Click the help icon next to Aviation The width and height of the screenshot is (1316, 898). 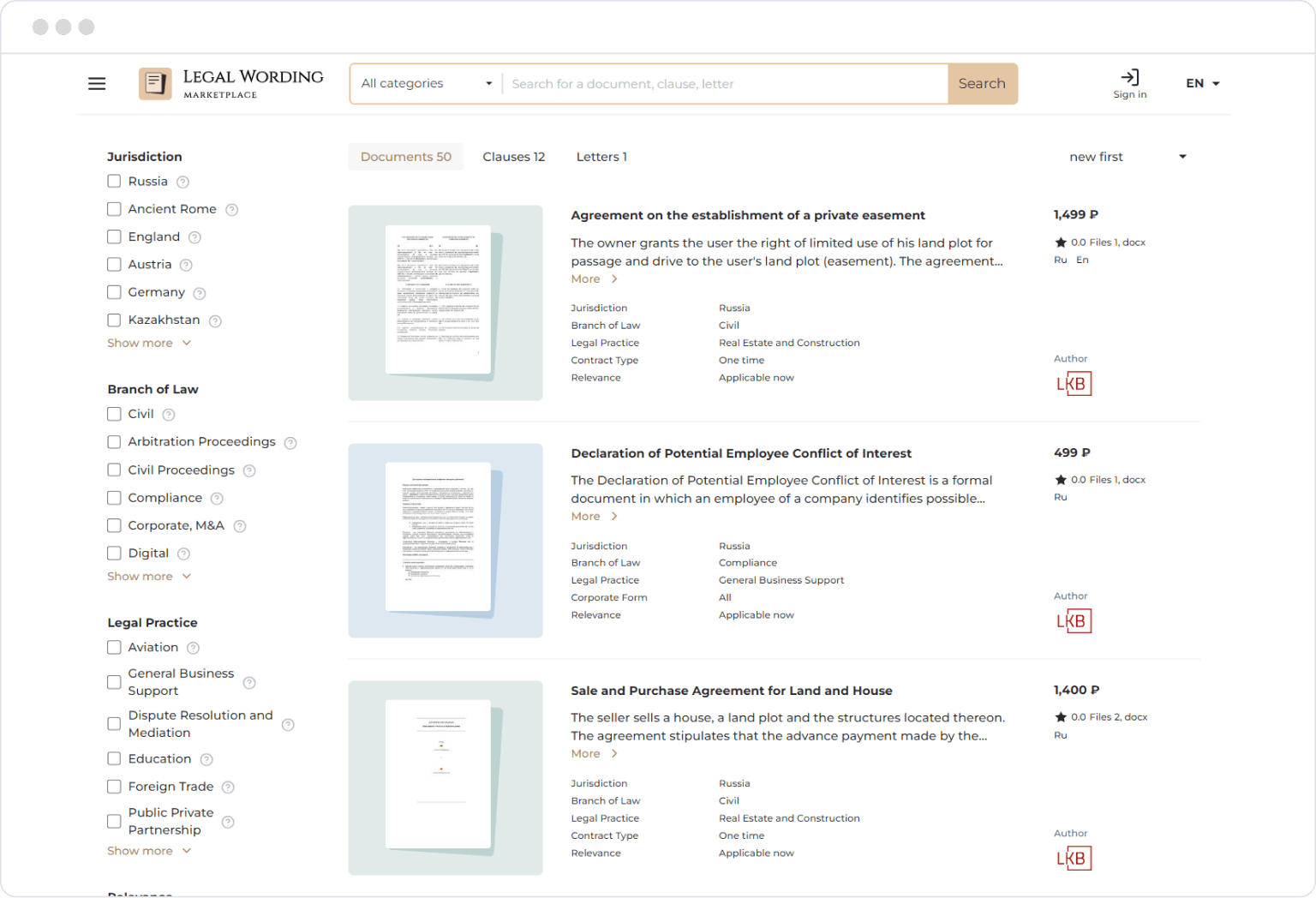(193, 648)
